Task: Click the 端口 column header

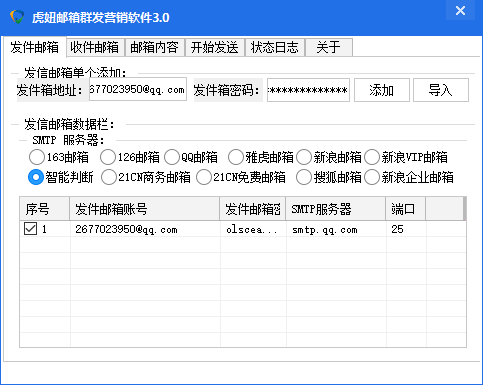Action: (406, 209)
